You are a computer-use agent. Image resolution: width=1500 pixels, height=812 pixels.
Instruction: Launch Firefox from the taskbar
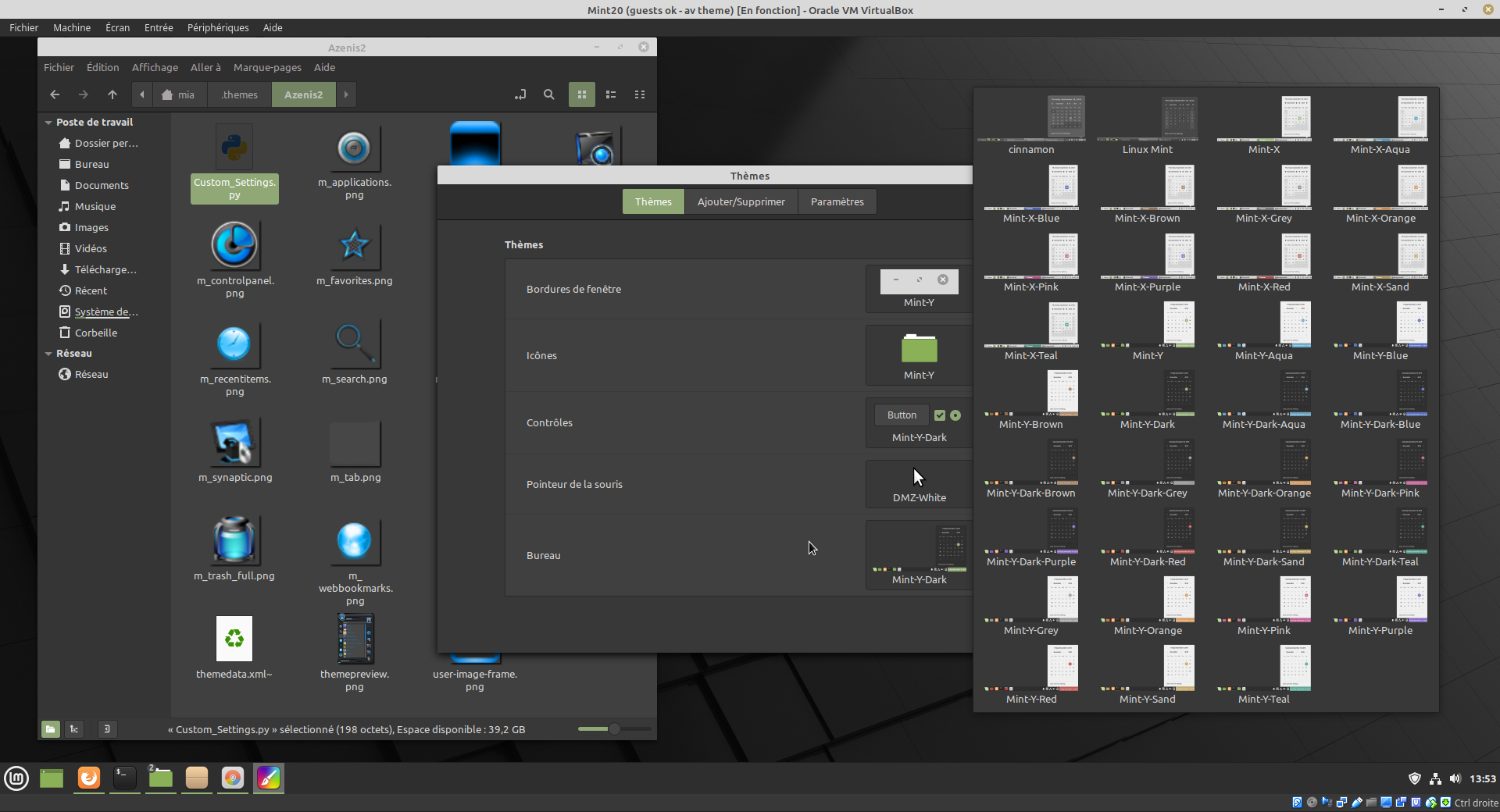pos(89,778)
